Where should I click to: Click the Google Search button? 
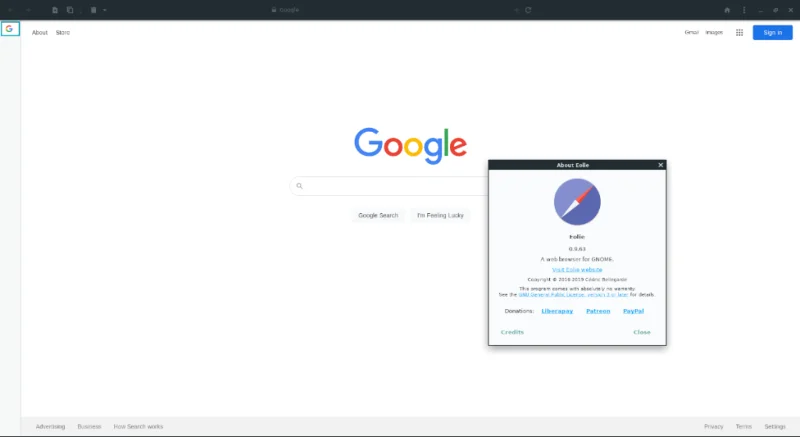(x=378, y=215)
